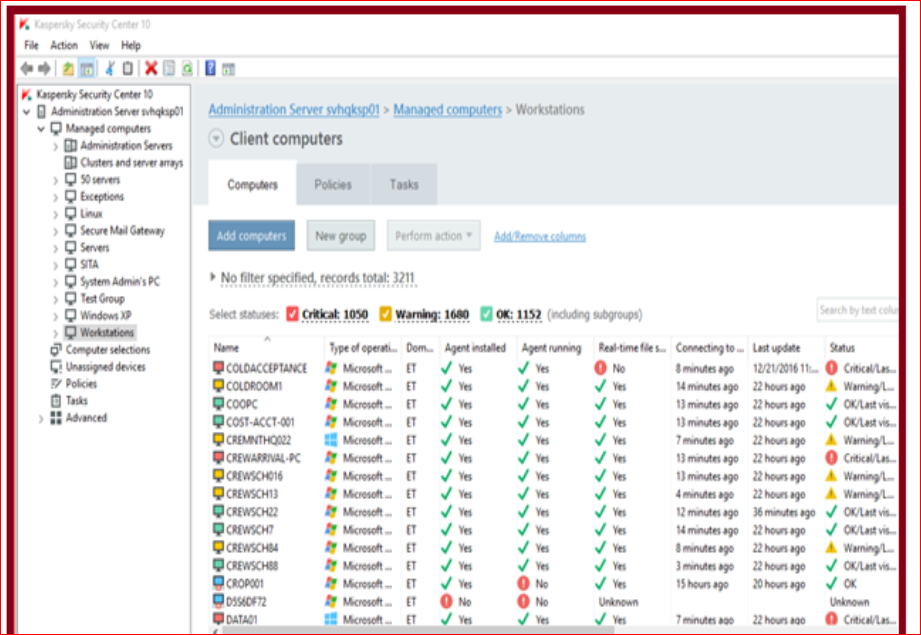The height and width of the screenshot is (635, 921).
Task: Click the Back arrow in toolbar
Action: click(27, 69)
